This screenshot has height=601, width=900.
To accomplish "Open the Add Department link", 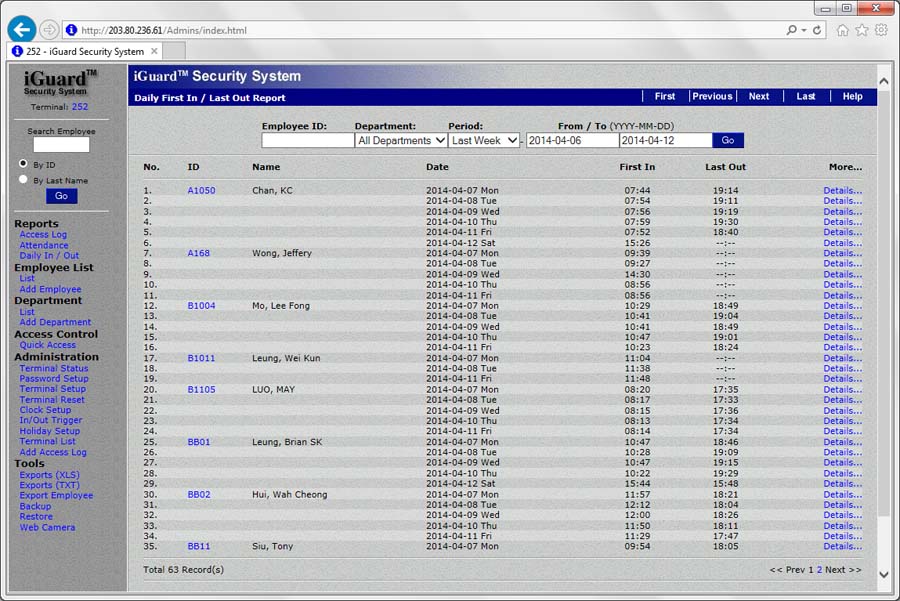I will pos(55,322).
